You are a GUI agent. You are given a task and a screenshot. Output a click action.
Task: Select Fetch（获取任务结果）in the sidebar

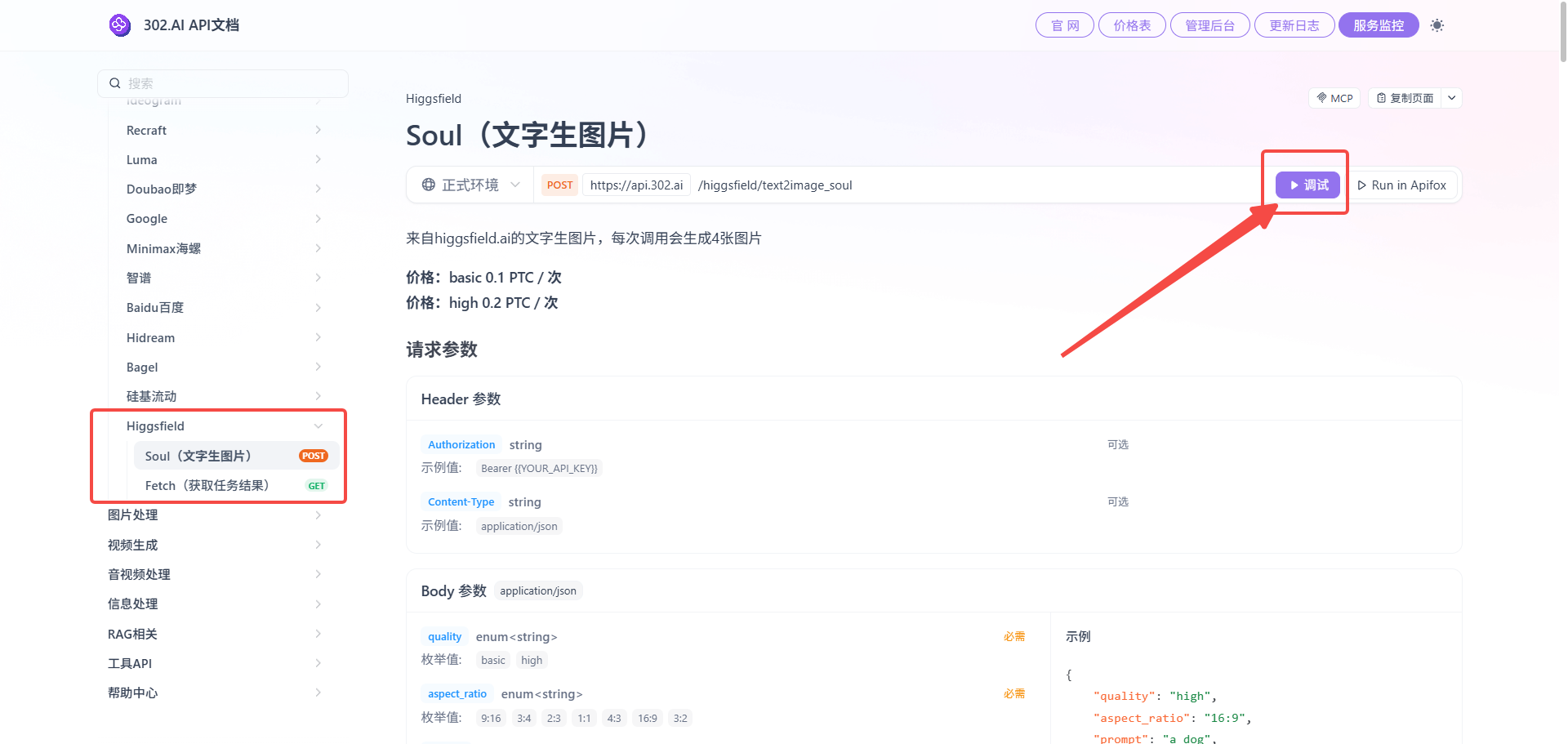tap(237, 486)
